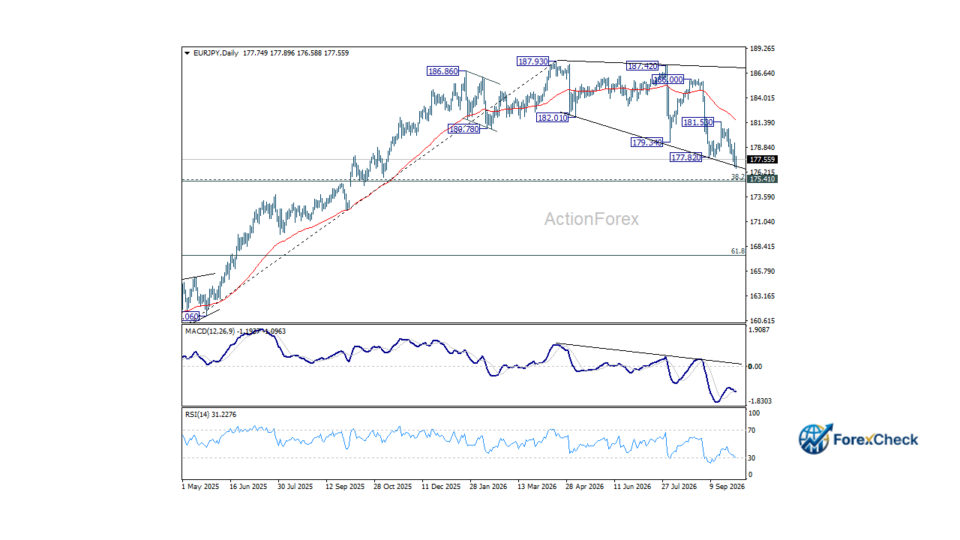Click the EURJPY.Daily chart title
This screenshot has width=960, height=540.
[x=216, y=53]
